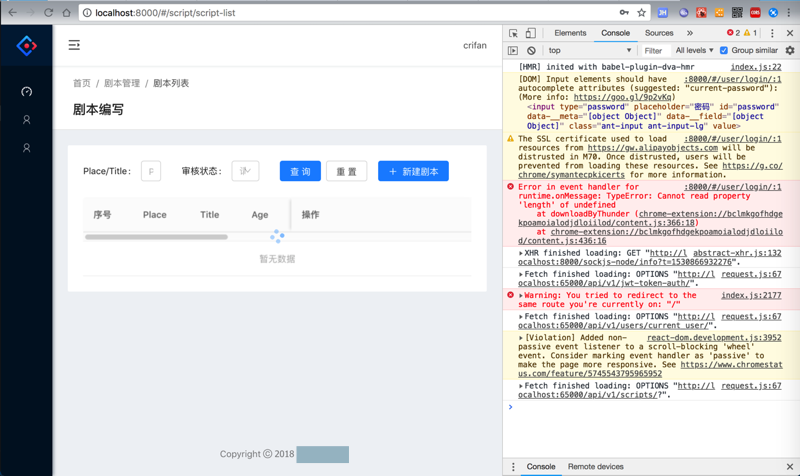
Task: Open the index.js:22 source link
Action: (x=756, y=67)
